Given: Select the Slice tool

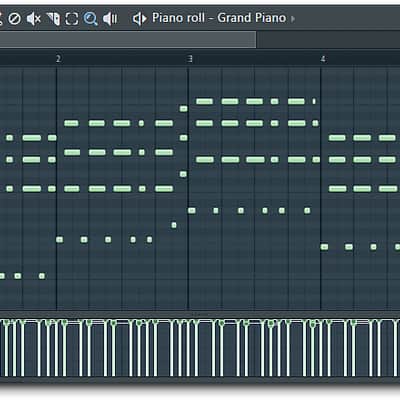Looking at the screenshot, I should point(53,19).
